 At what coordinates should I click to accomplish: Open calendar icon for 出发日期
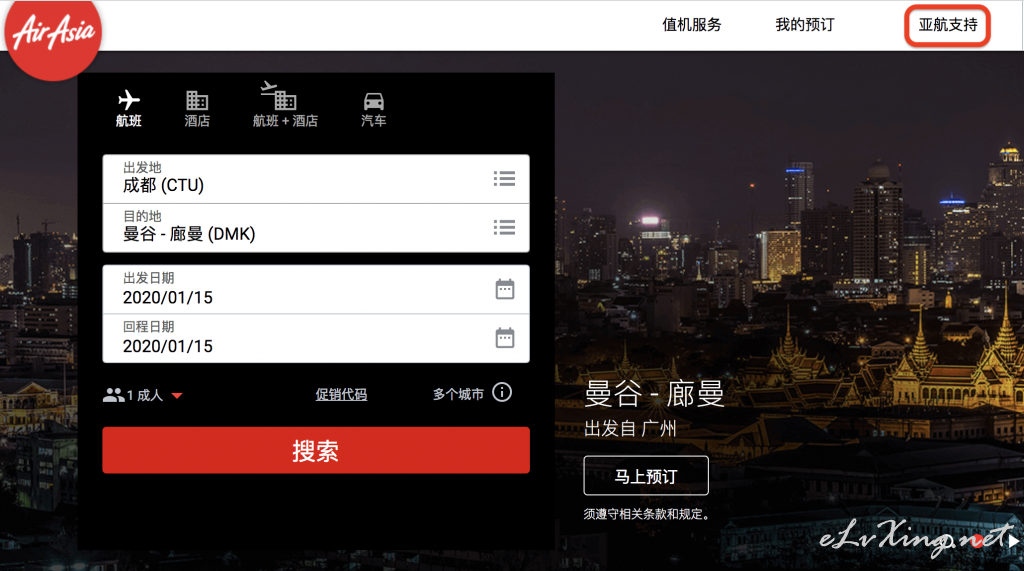[x=505, y=289]
